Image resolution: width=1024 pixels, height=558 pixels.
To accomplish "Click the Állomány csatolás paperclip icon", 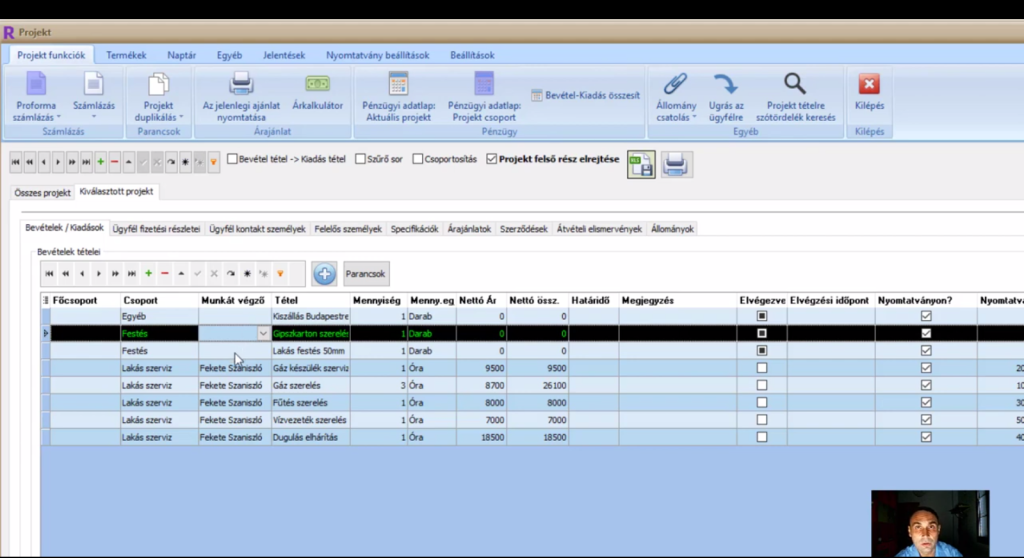I will (676, 84).
